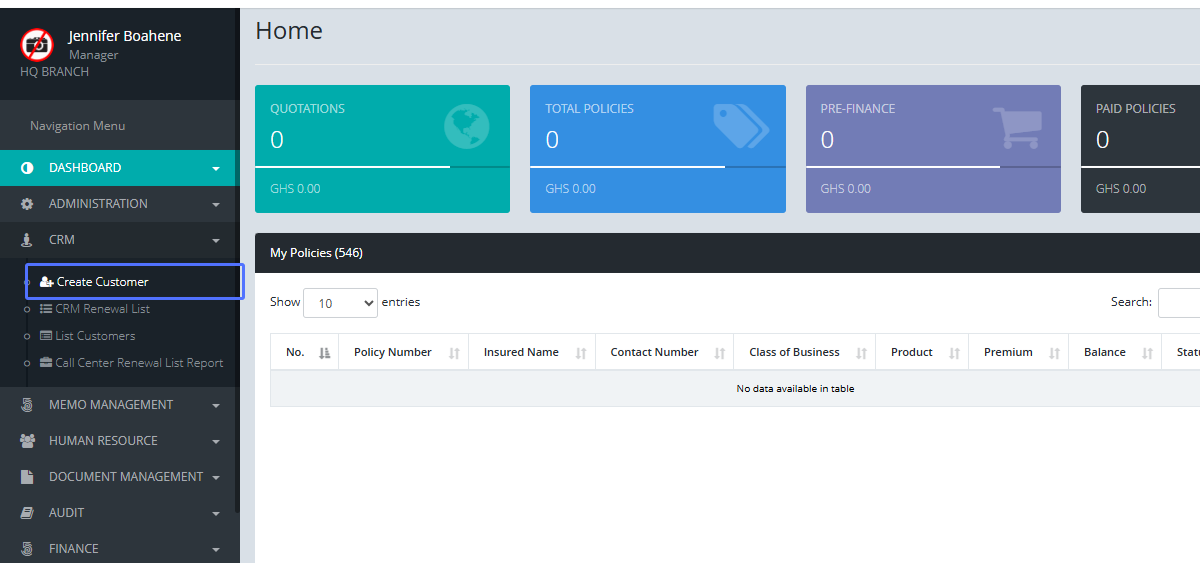Expand the Memo Management menu arrow

coord(215,406)
